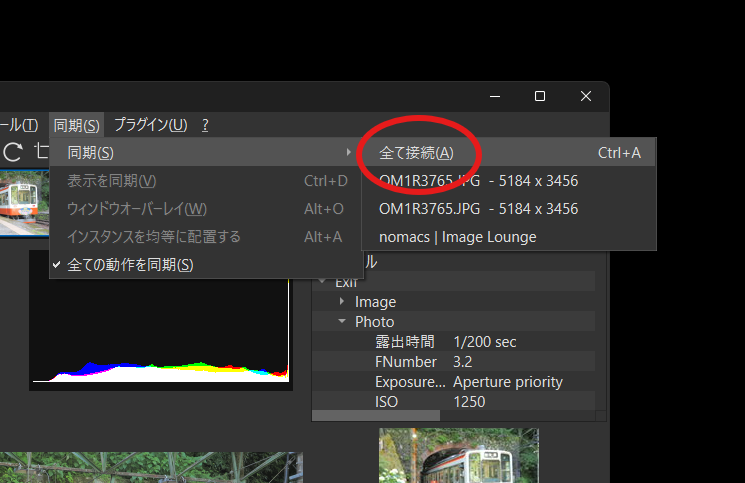Click the rotate clockwise toolbar icon
Screen dimensions: 745x483
pos(13,152)
